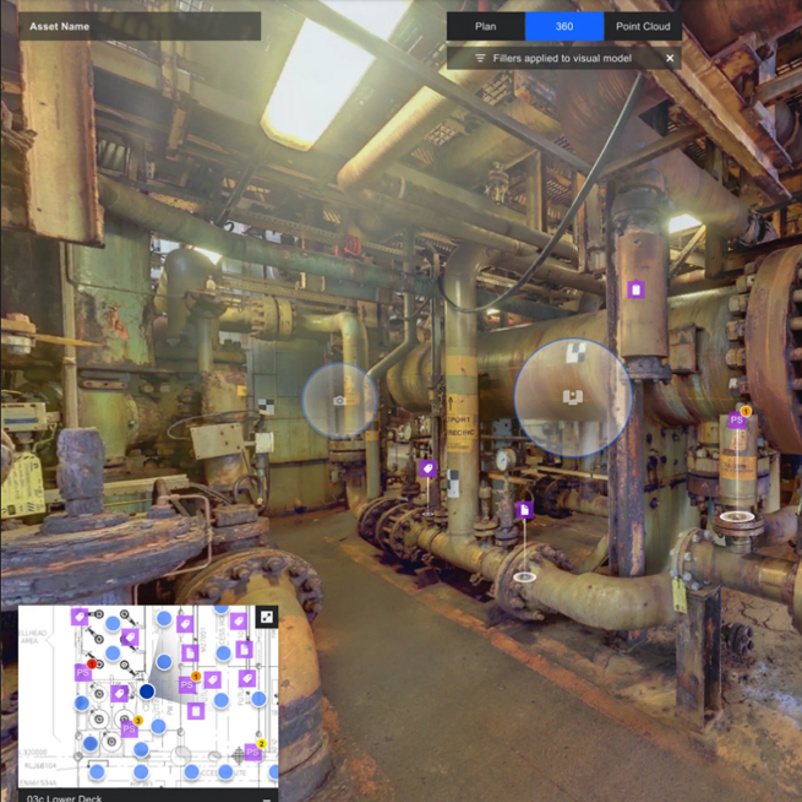Screen dimensions: 802x802
Task: Click the dark blue current location dot on the minimap
Action: 147,690
